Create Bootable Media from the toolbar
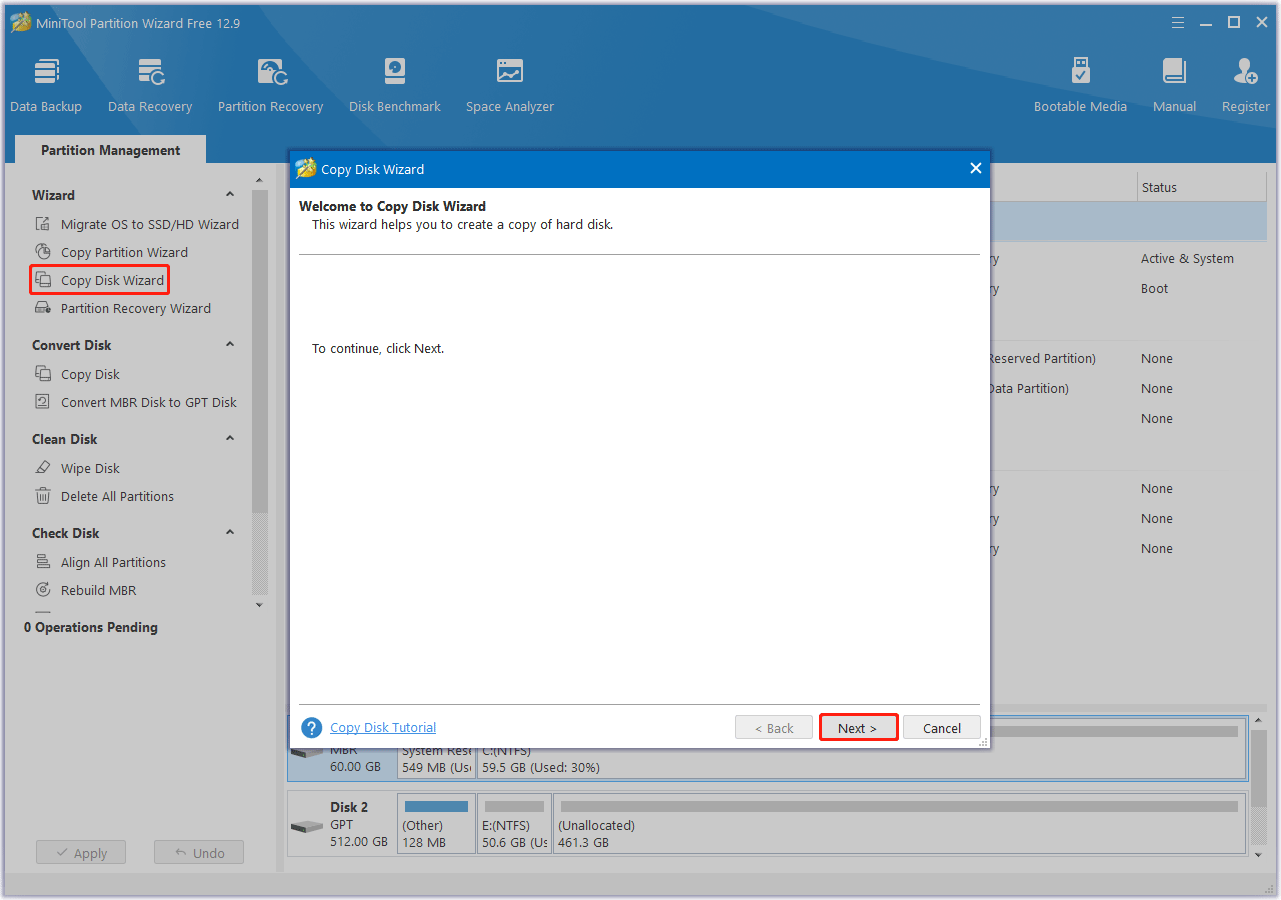 coord(1080,86)
